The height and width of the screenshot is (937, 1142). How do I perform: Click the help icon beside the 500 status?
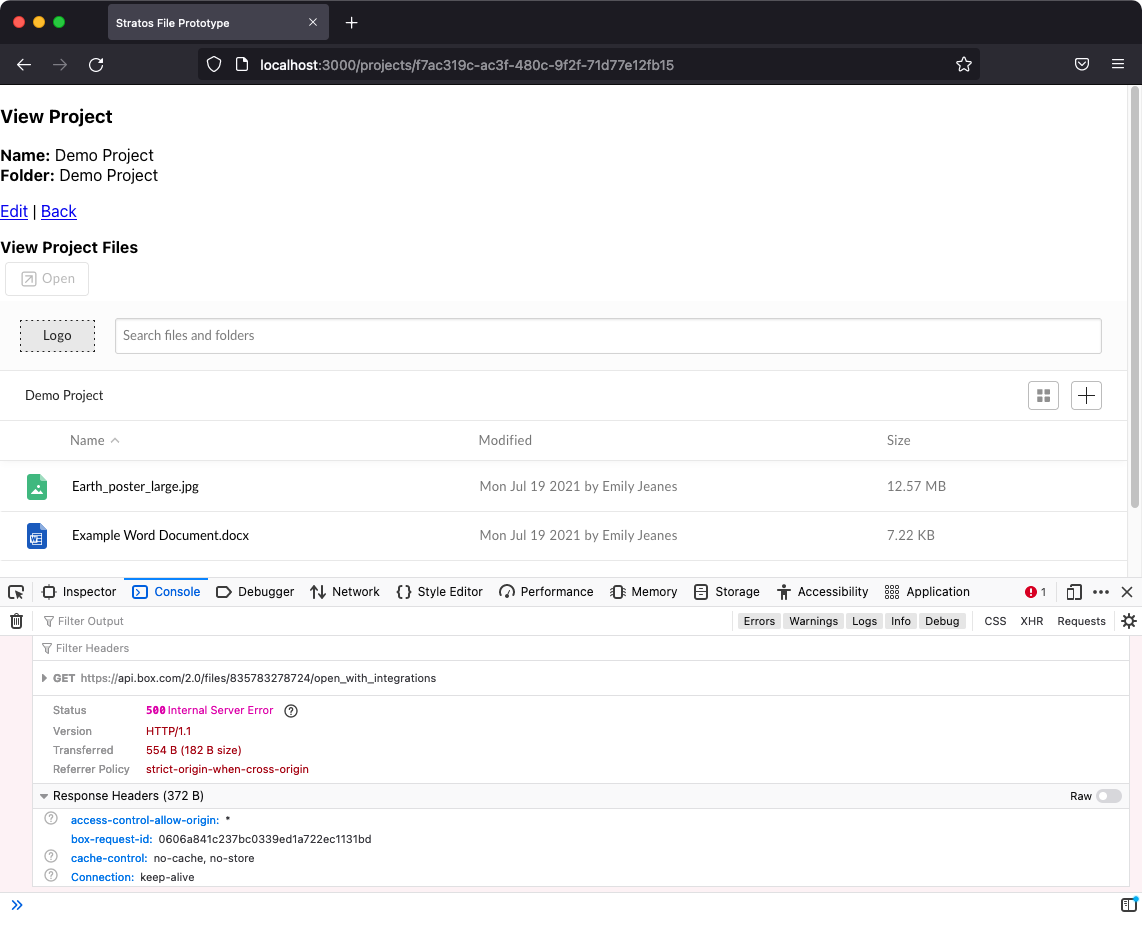291,711
